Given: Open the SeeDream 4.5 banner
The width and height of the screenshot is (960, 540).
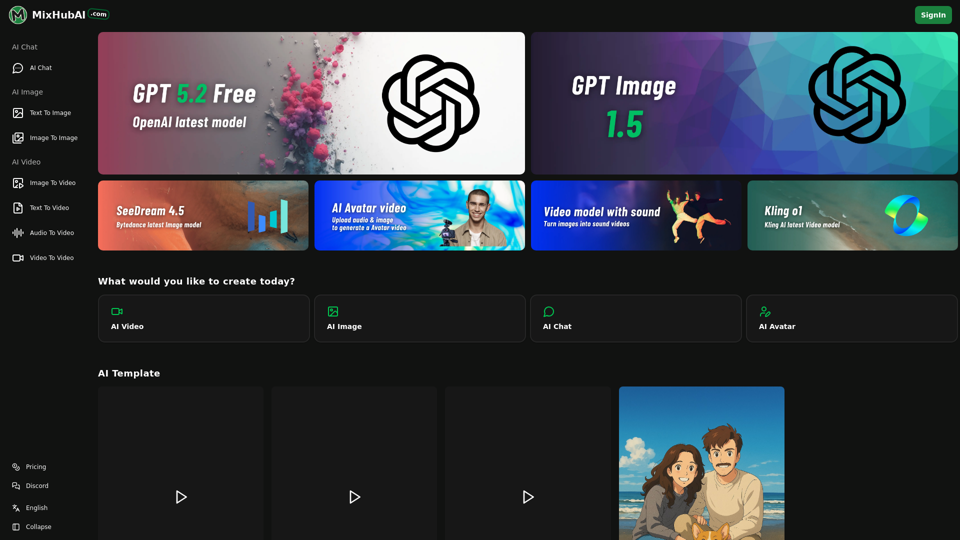Looking at the screenshot, I should [203, 215].
